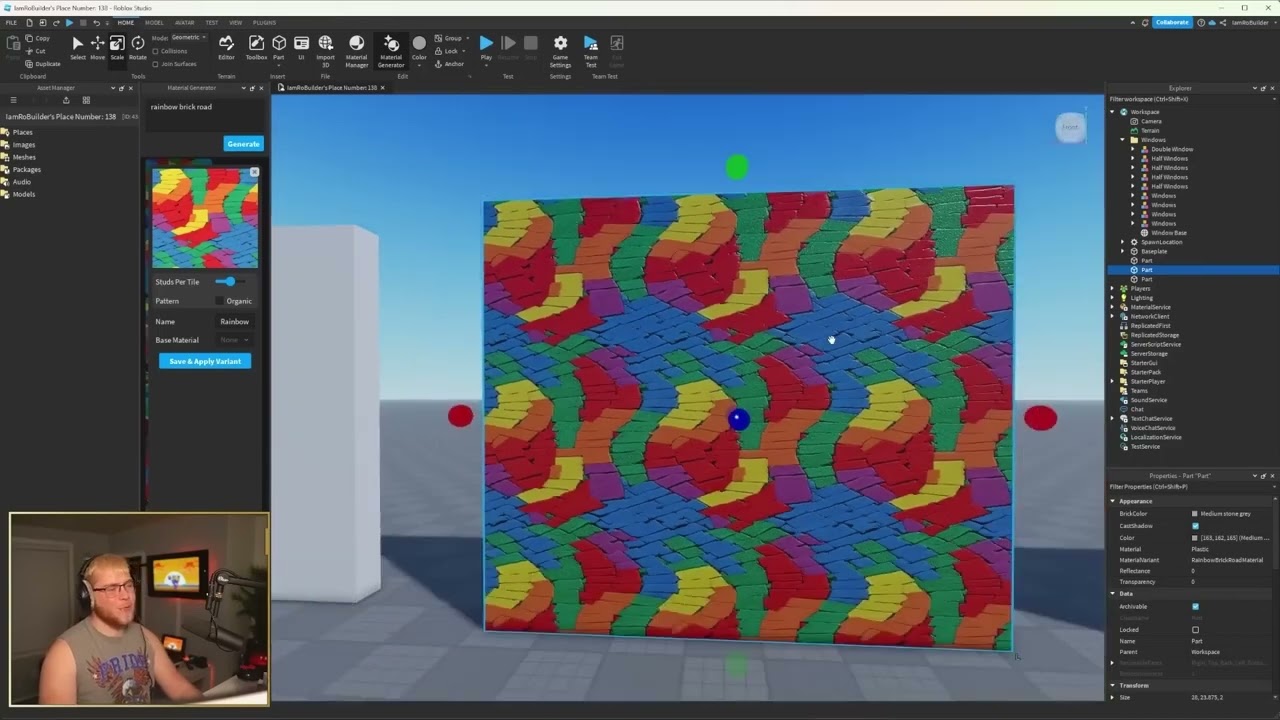The image size is (1280, 720).
Task: Open the Base Material dropdown
Action: (x=233, y=340)
